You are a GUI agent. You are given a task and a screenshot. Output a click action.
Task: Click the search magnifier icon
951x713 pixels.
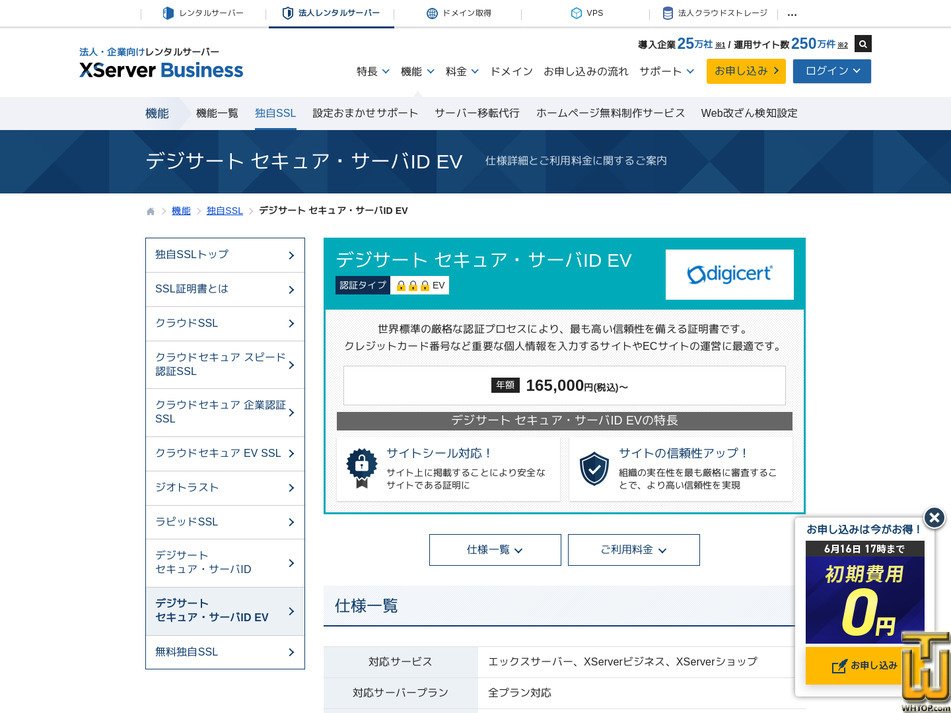point(862,44)
